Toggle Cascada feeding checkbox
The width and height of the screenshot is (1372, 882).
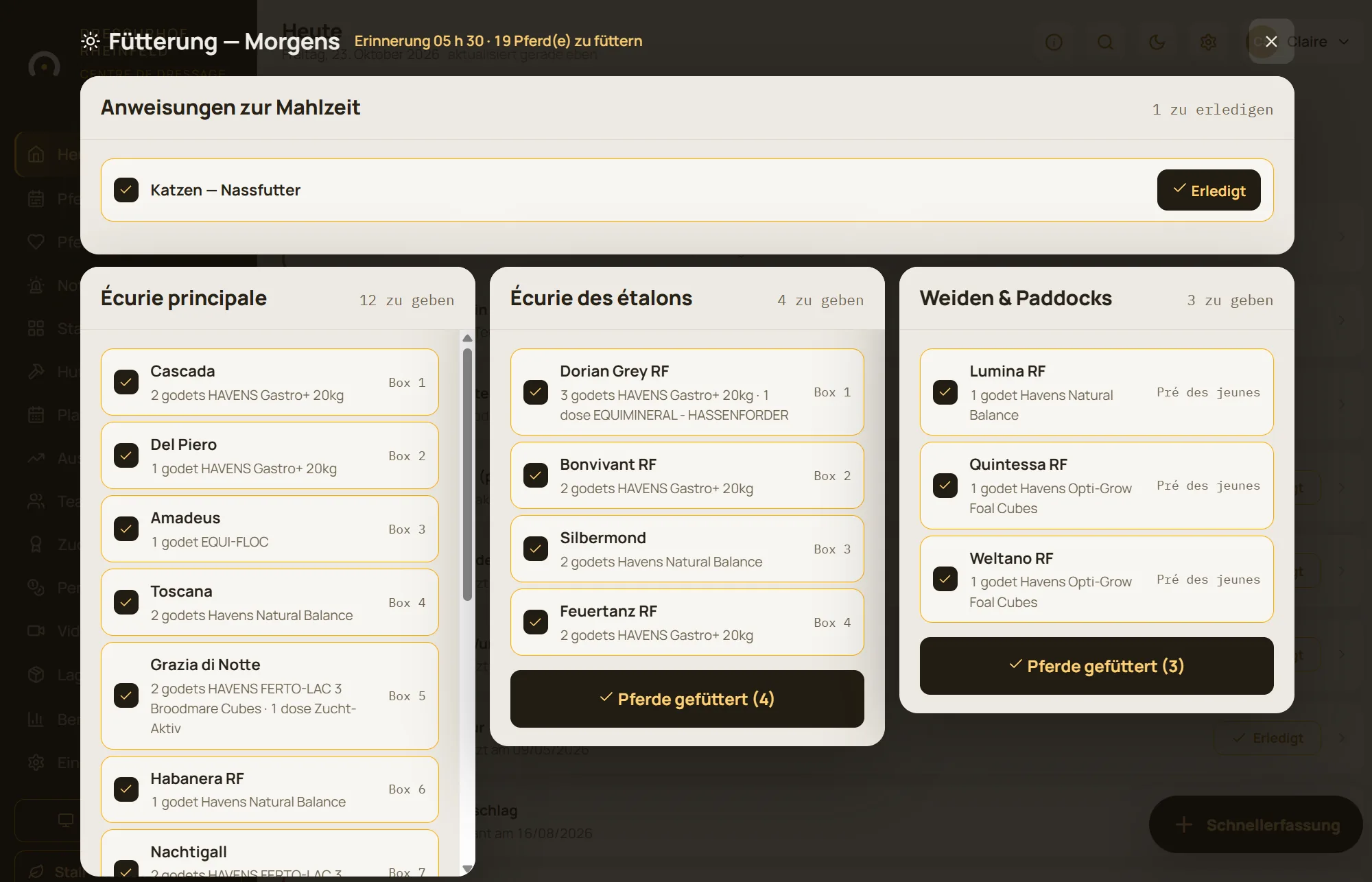coord(126,382)
